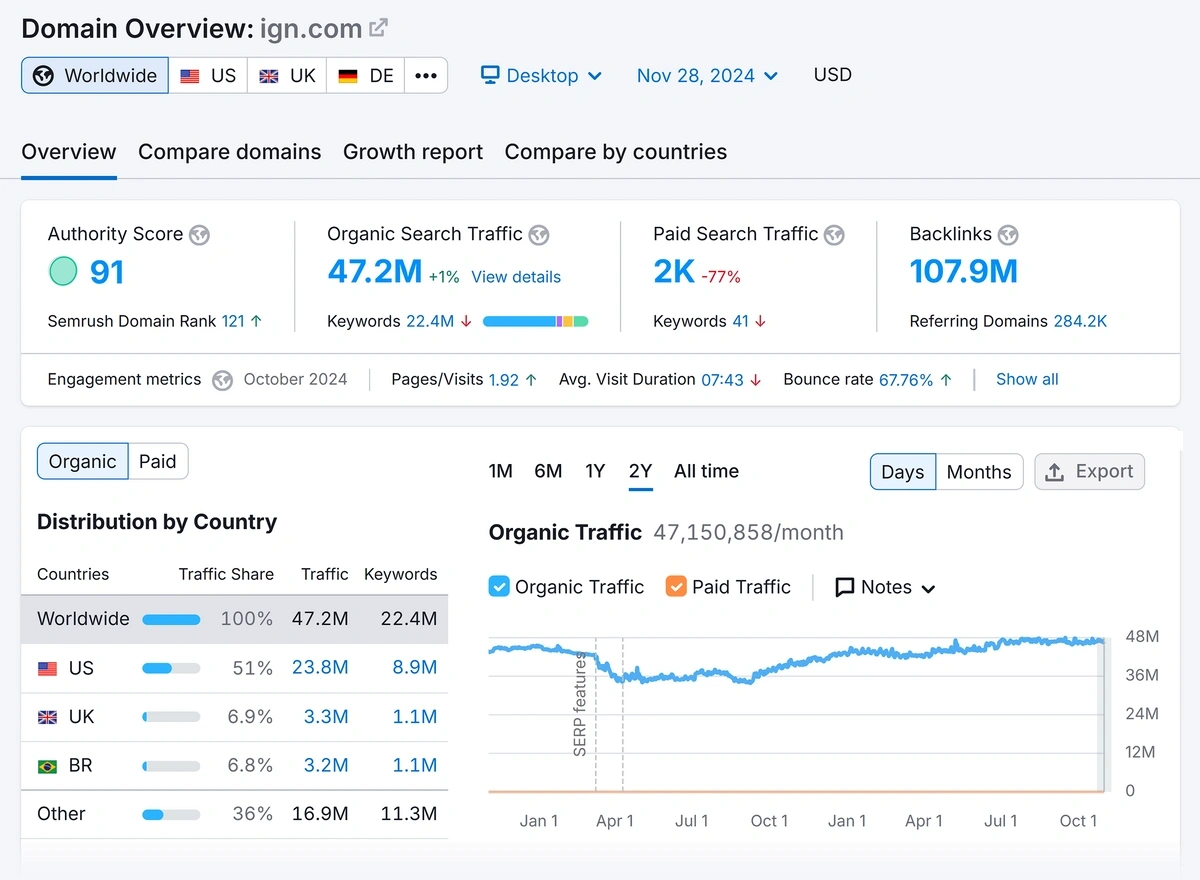Click the up arrow next to Pages/Visits 1.92
Viewport: 1200px width, 880px height.
click(x=531, y=380)
